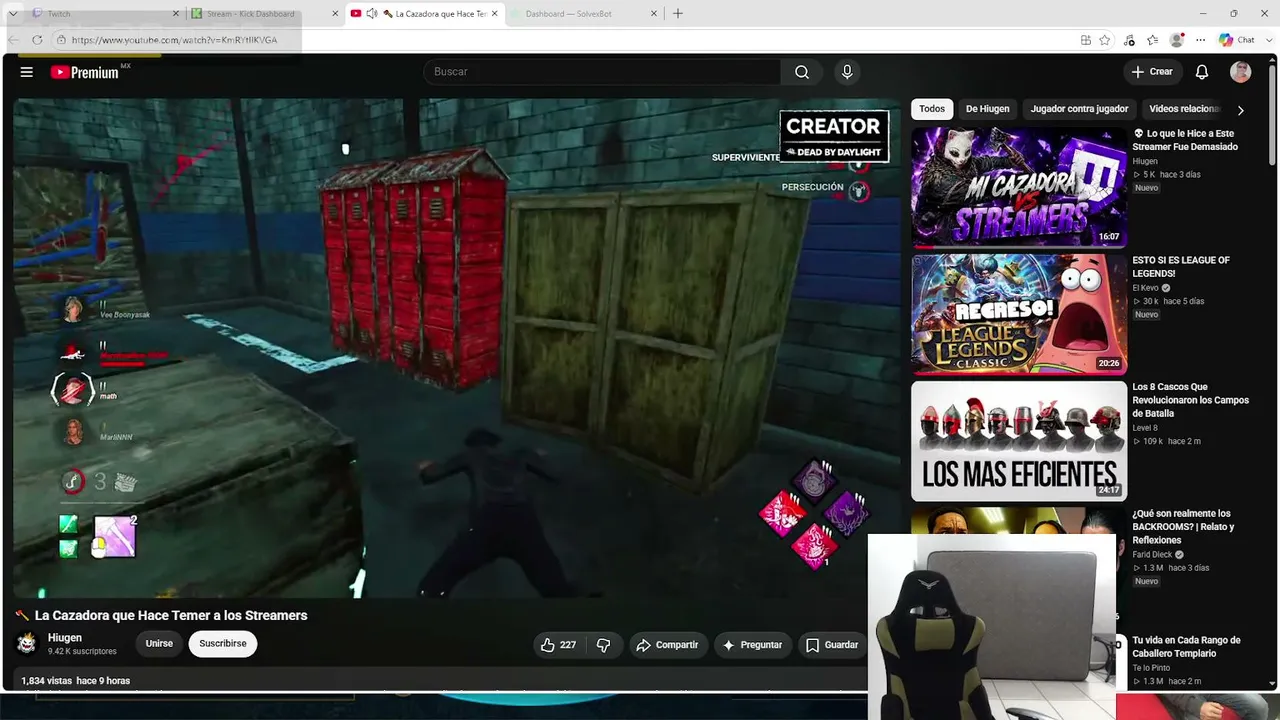Open the browser settings and more menu
This screenshot has width=1280, height=720.
pyautogui.click(x=1201, y=40)
